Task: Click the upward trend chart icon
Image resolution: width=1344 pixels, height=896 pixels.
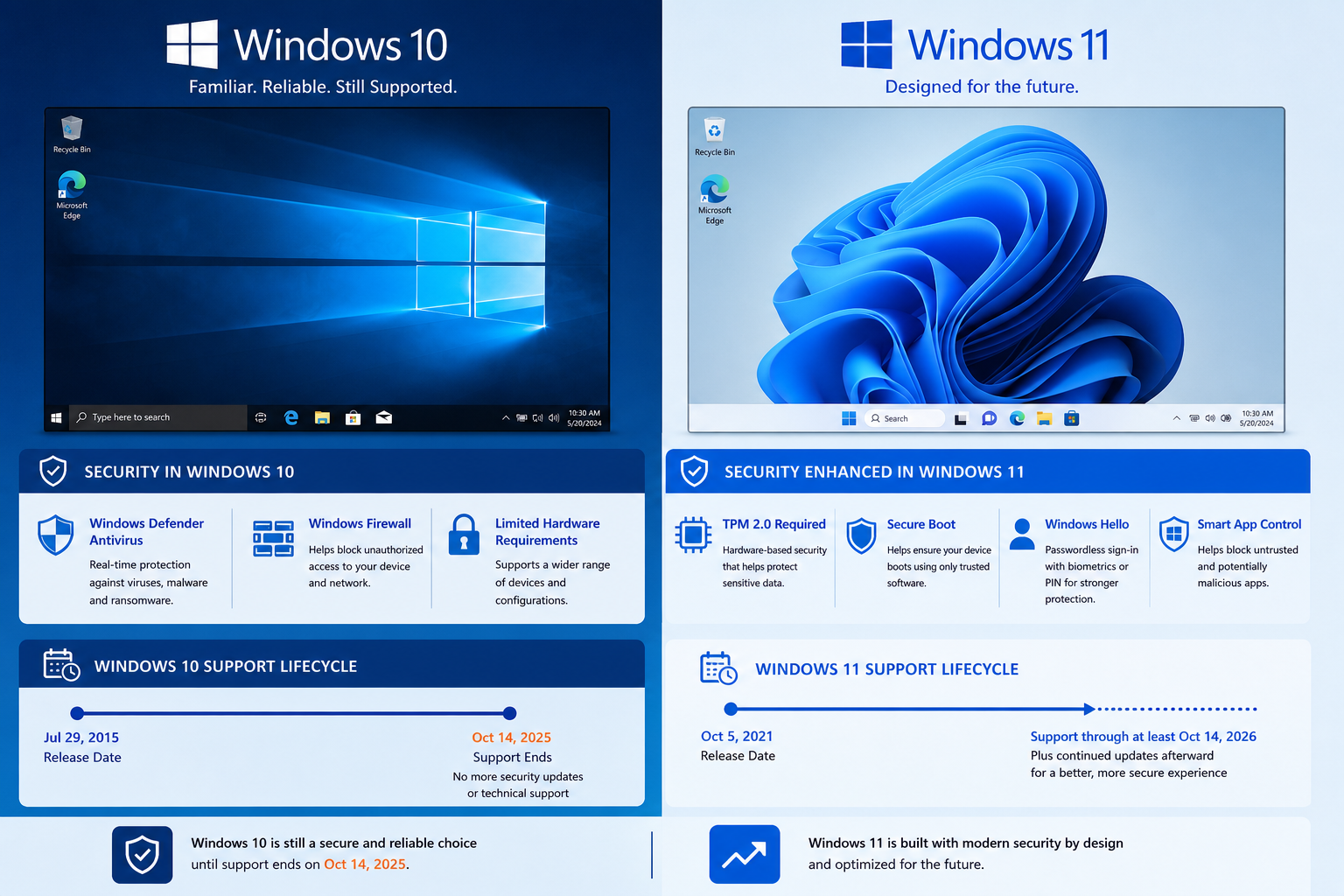Action: [745, 855]
